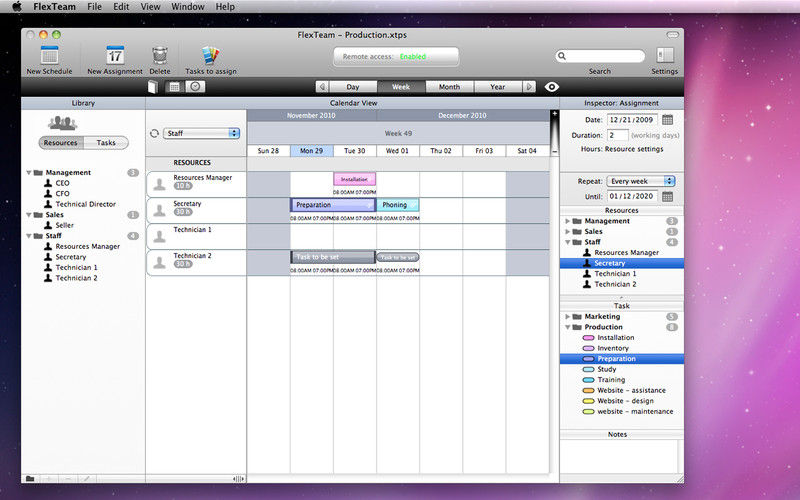Expand the Marketing folder in Task list
This screenshot has height=500, width=800.
tap(567, 316)
